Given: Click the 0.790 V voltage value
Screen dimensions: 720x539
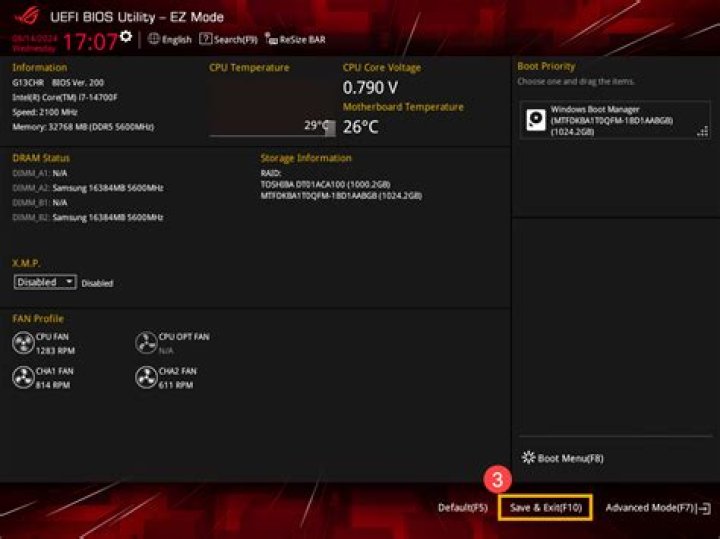Looking at the screenshot, I should pos(370,88).
